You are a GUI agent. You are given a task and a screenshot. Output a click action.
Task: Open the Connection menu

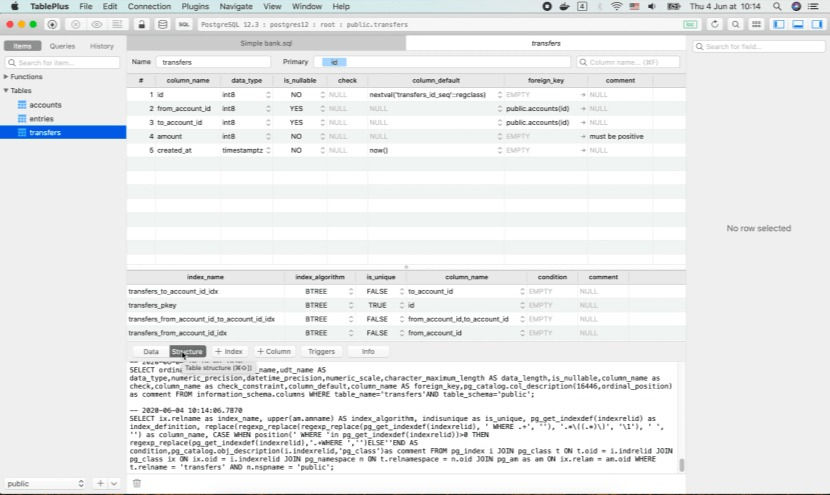[x=149, y=6]
